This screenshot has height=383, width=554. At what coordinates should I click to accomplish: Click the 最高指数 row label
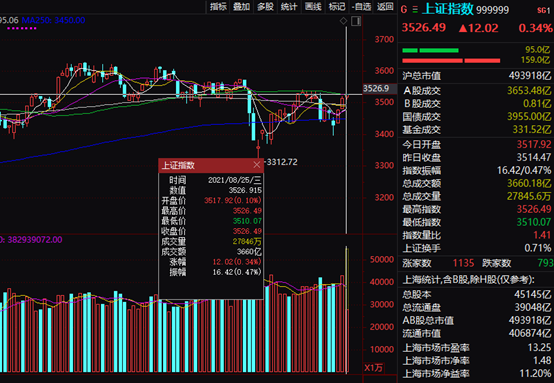pos(422,209)
